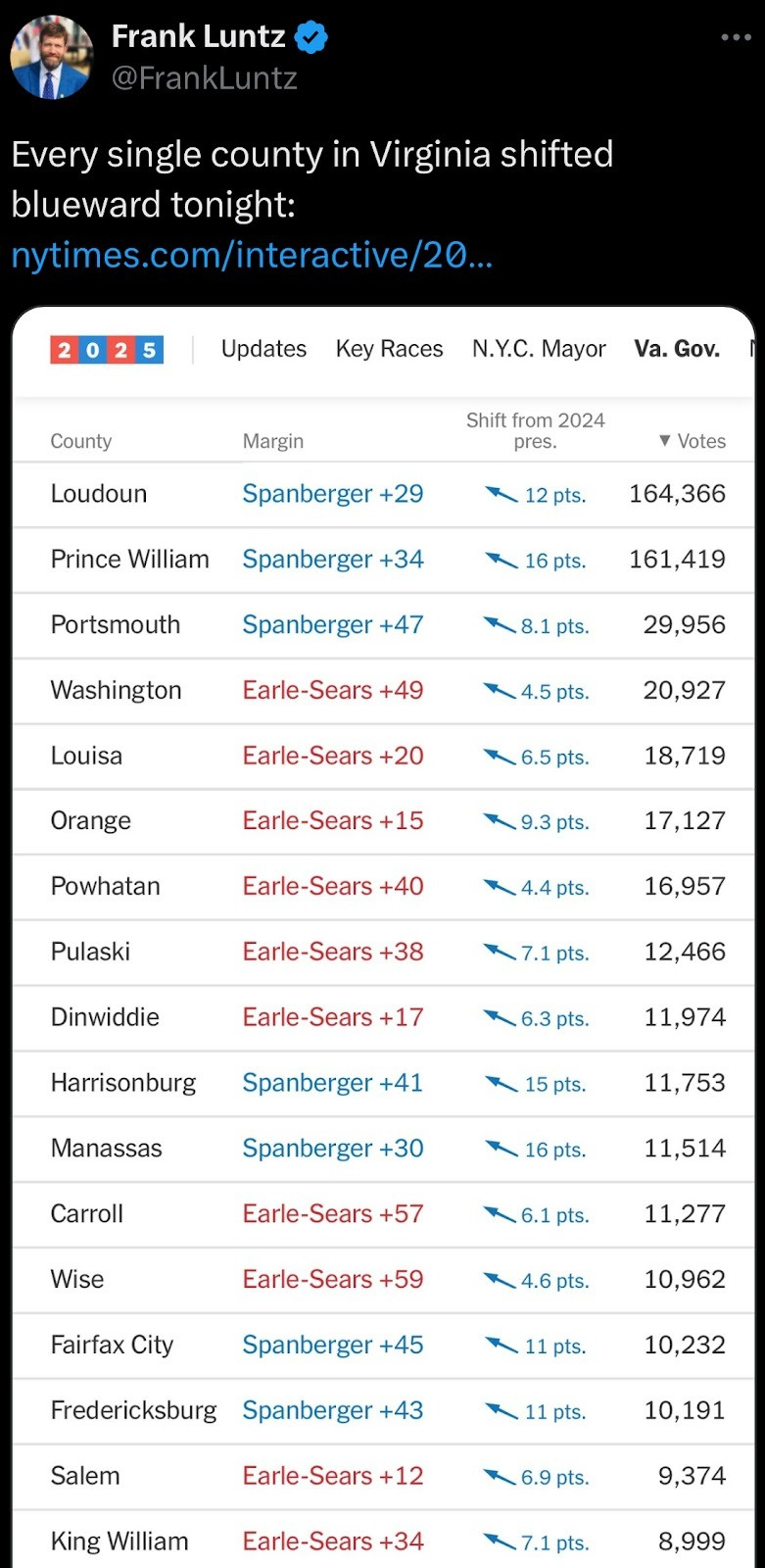Viewport: 765px width, 1568px height.
Task: Click the Frank Luntz display name
Action: [198, 37]
